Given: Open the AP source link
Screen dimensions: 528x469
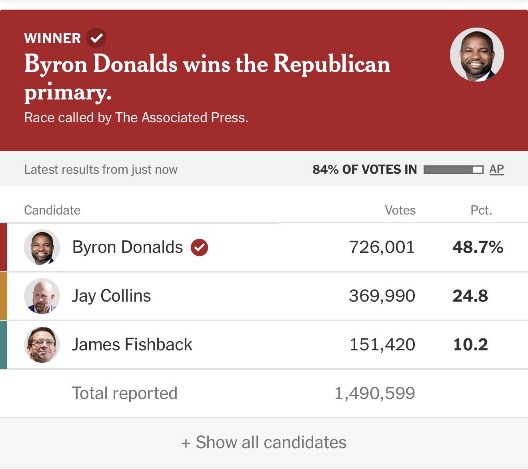Looking at the screenshot, I should tap(497, 169).
